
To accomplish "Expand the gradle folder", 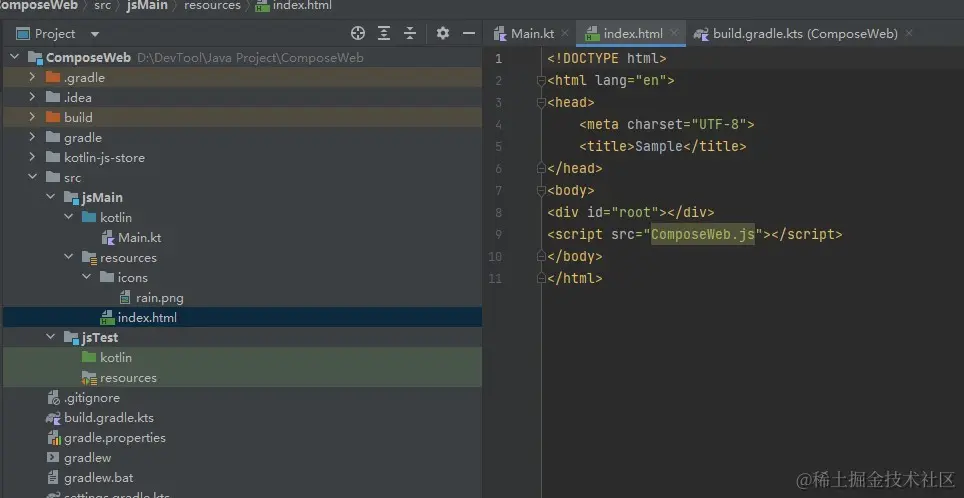I will (32, 137).
